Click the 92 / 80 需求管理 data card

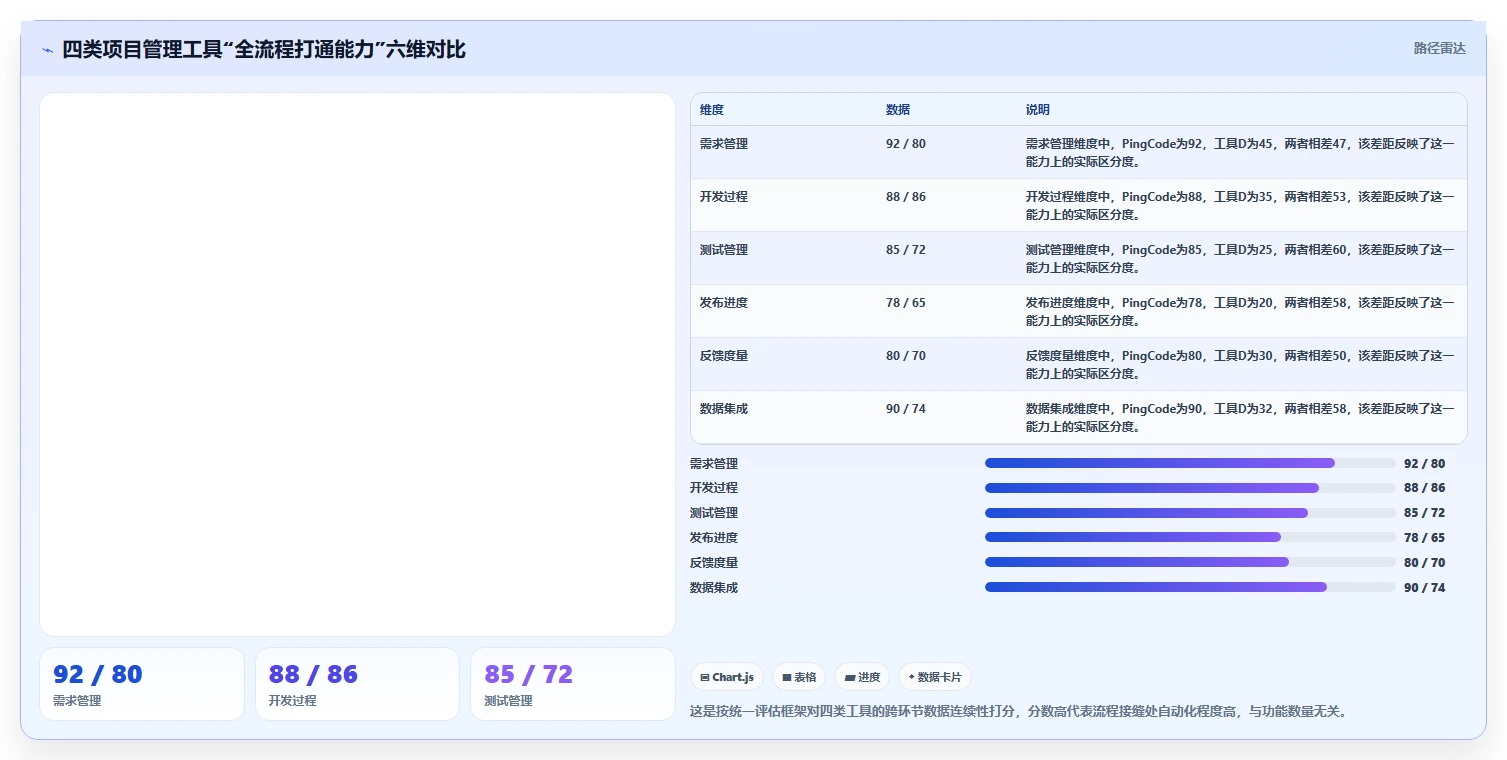(x=142, y=684)
